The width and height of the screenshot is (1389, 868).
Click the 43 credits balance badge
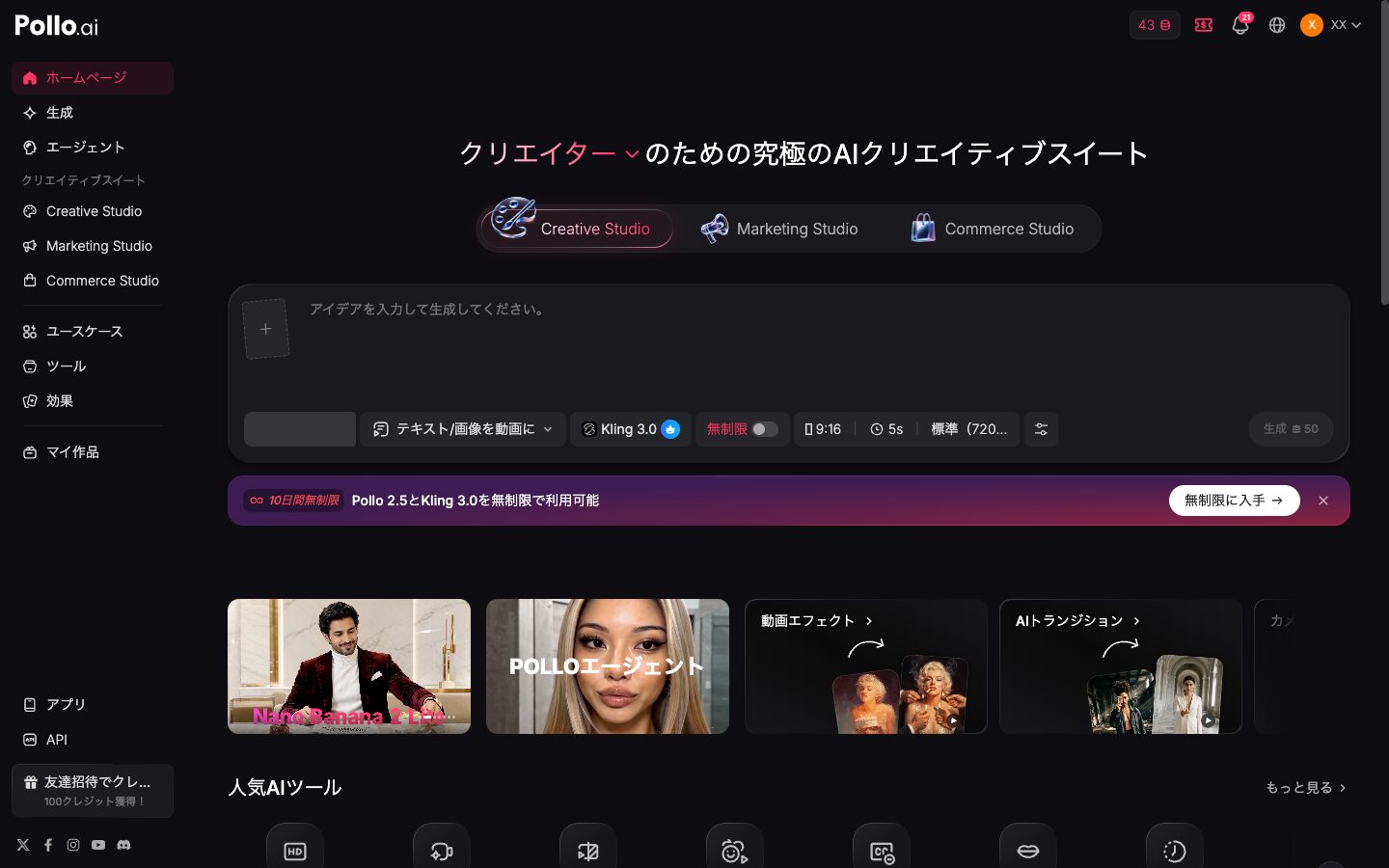click(x=1155, y=25)
